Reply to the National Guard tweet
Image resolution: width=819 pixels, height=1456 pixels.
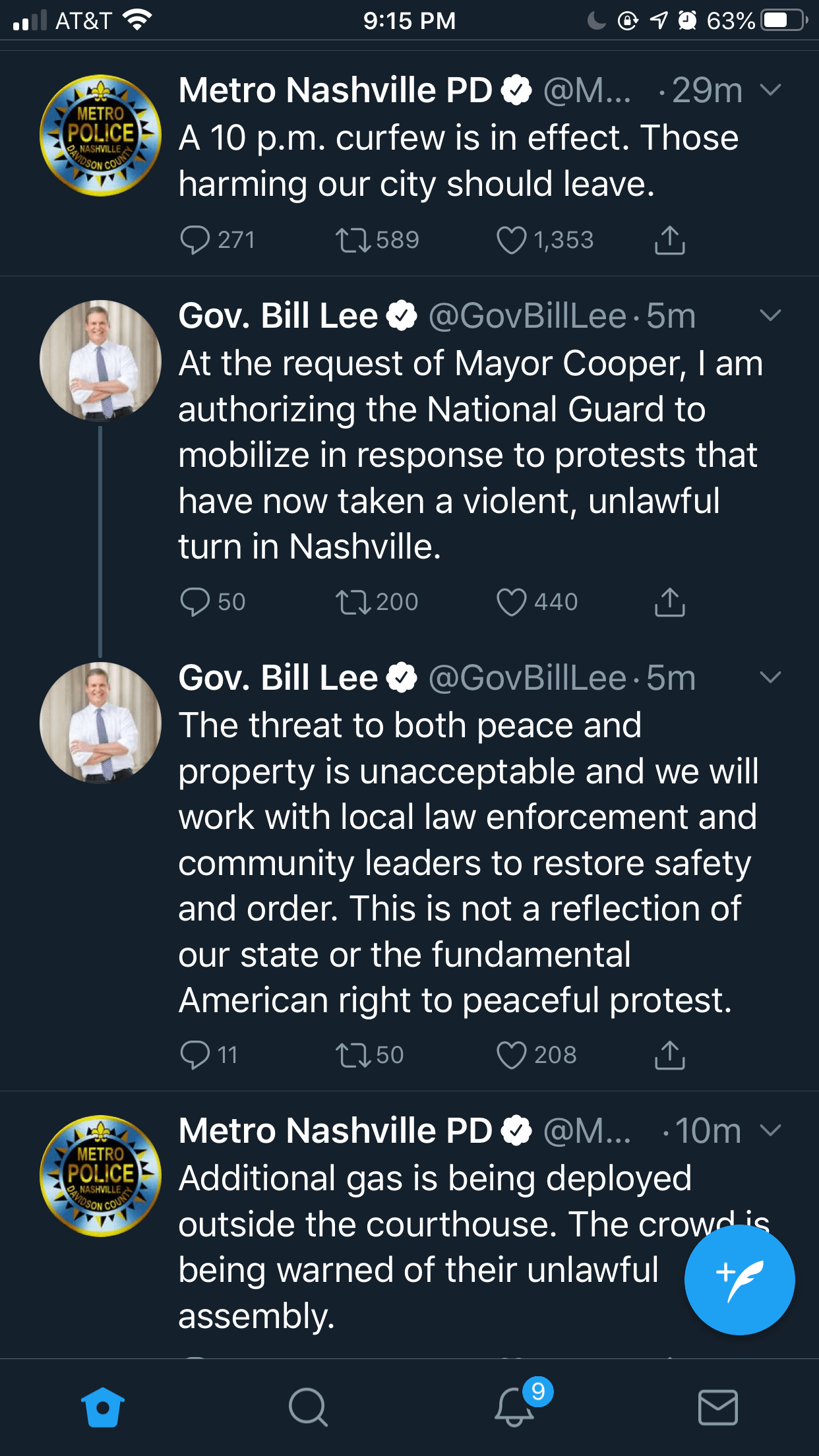195,602
